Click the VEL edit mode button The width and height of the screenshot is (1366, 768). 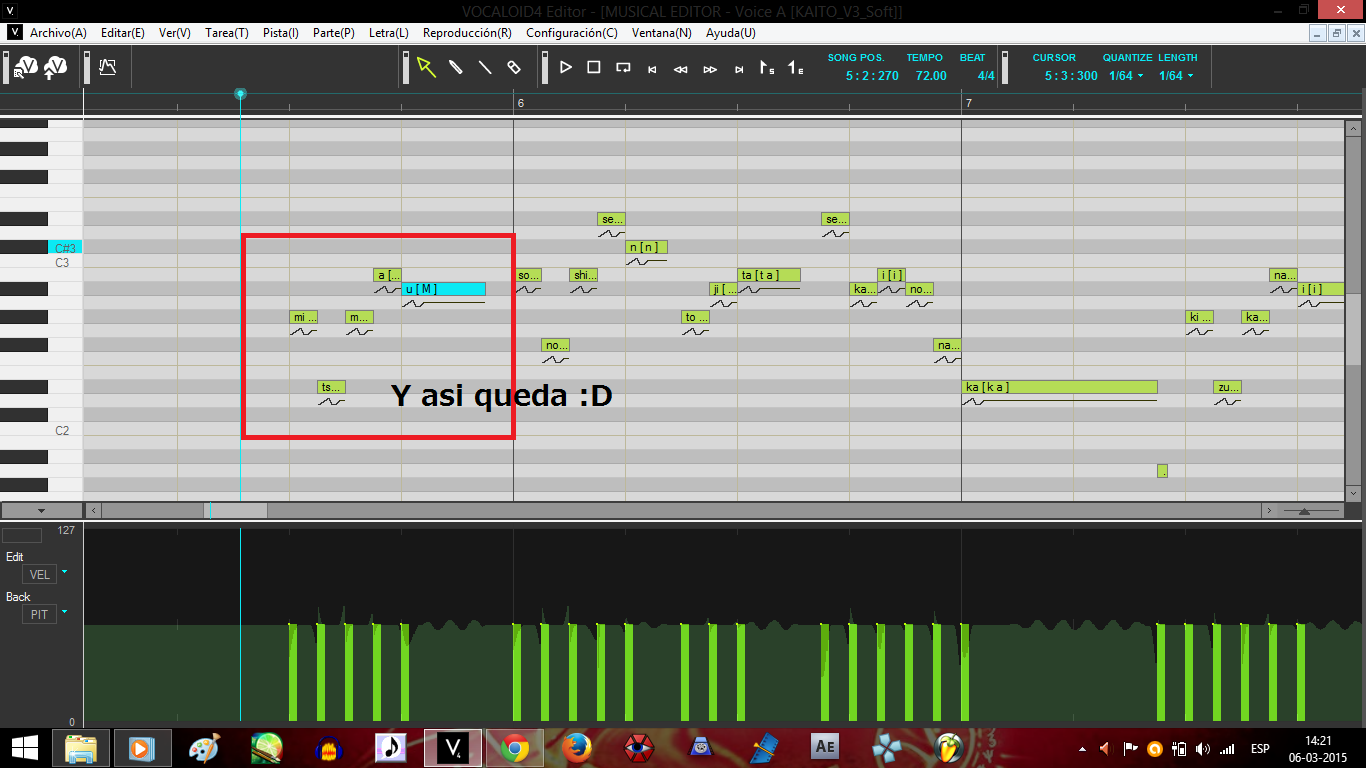point(37,574)
